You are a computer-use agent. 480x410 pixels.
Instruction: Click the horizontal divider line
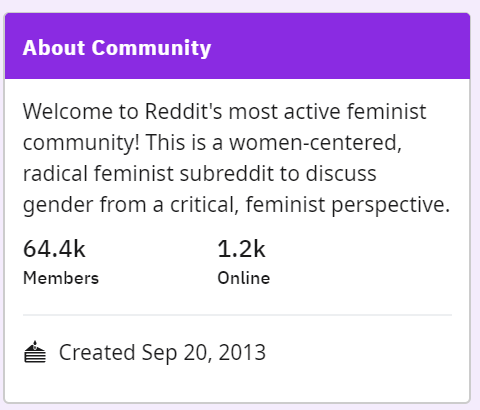[237, 314]
